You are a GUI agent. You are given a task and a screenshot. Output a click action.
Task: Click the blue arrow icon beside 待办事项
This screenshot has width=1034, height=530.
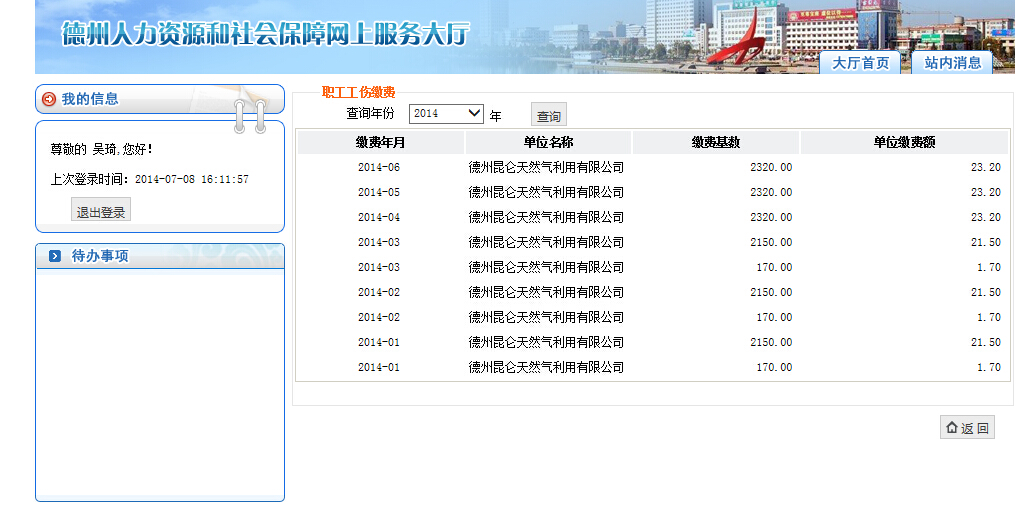coord(55,256)
